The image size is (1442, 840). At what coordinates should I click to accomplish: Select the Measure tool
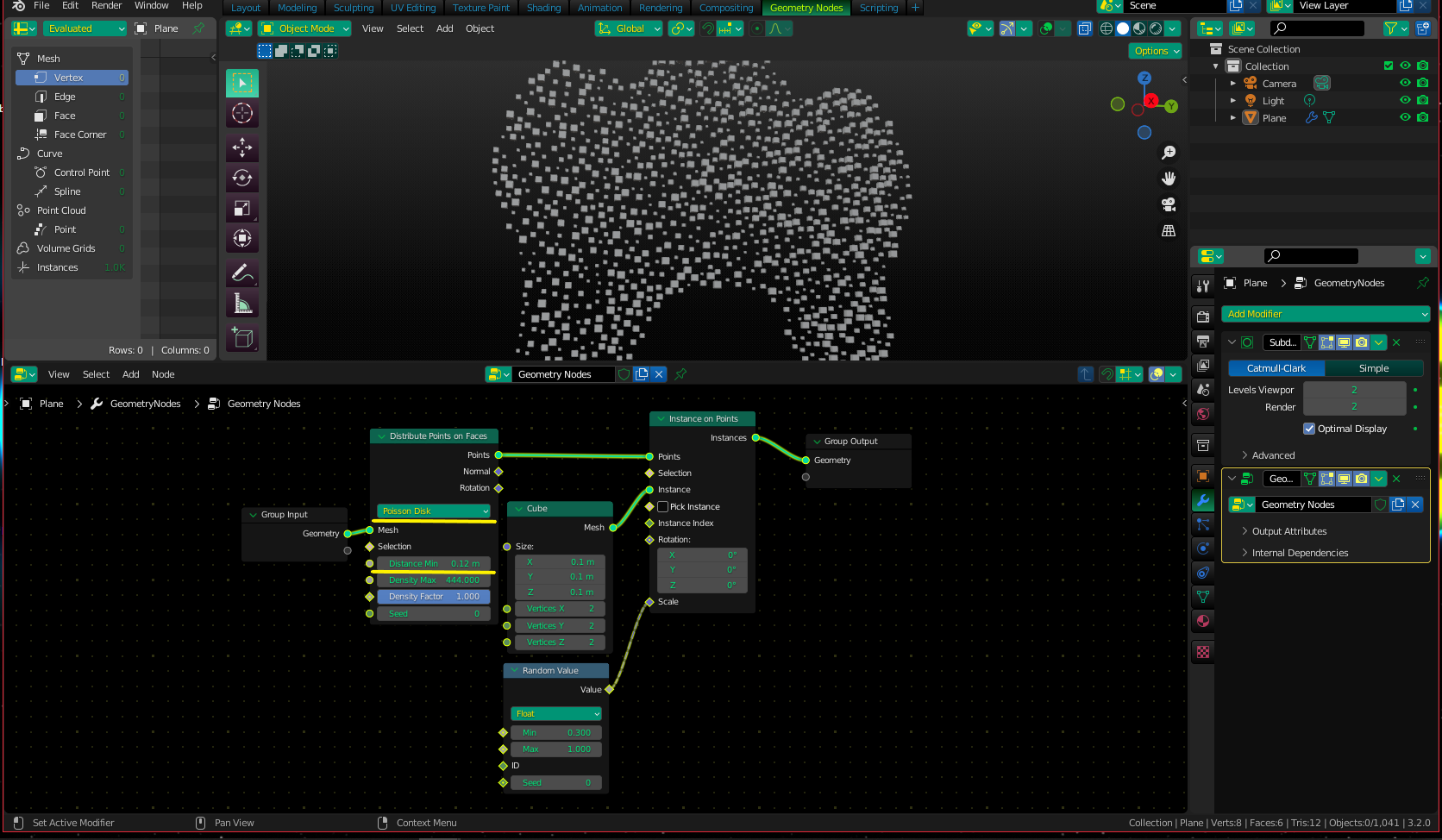[242, 304]
